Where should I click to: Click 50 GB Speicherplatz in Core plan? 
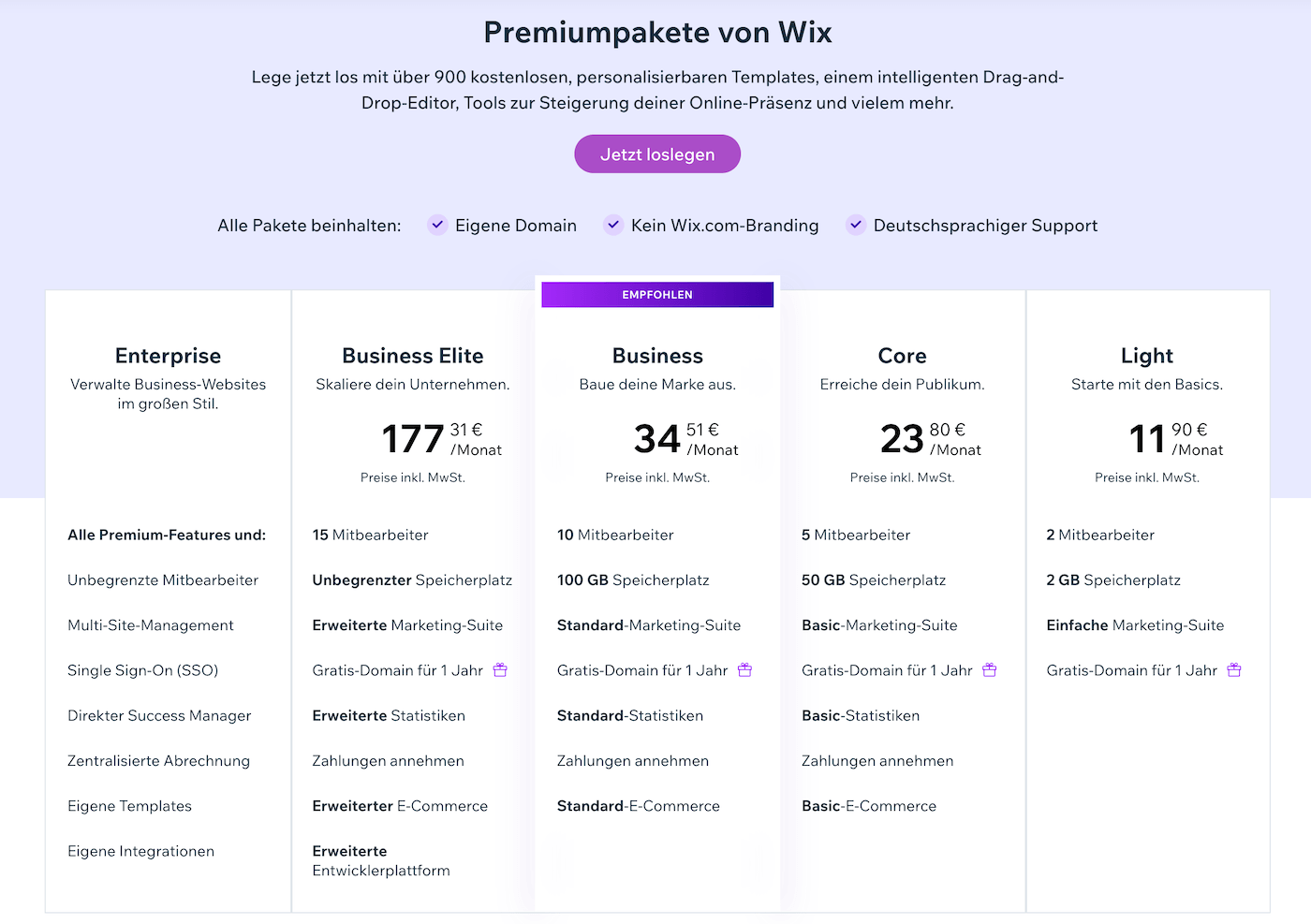[x=874, y=580]
